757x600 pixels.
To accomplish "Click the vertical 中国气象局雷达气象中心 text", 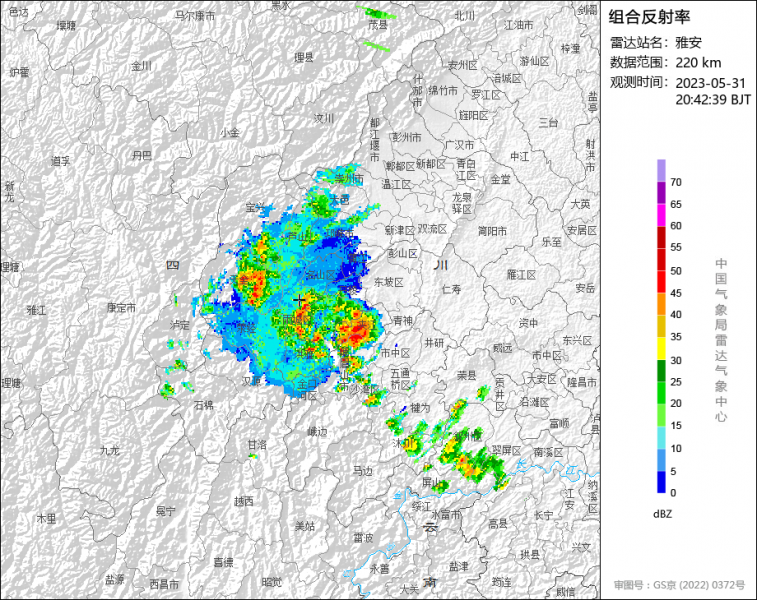I will 720,340.
